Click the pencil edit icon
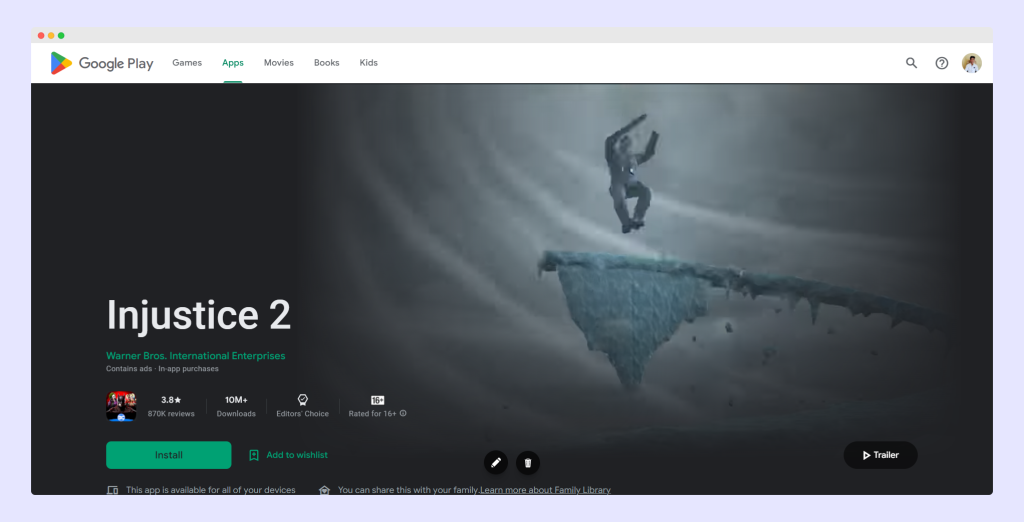The height and width of the screenshot is (522, 1024). (x=496, y=463)
